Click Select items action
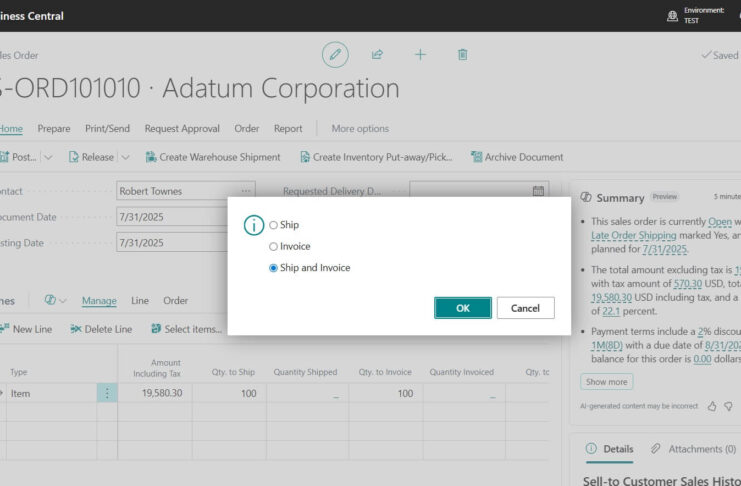741x486 pixels. pos(187,329)
